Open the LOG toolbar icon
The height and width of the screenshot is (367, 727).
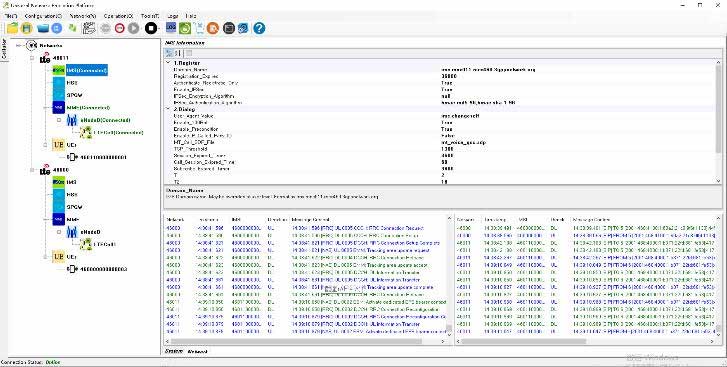pos(171,28)
